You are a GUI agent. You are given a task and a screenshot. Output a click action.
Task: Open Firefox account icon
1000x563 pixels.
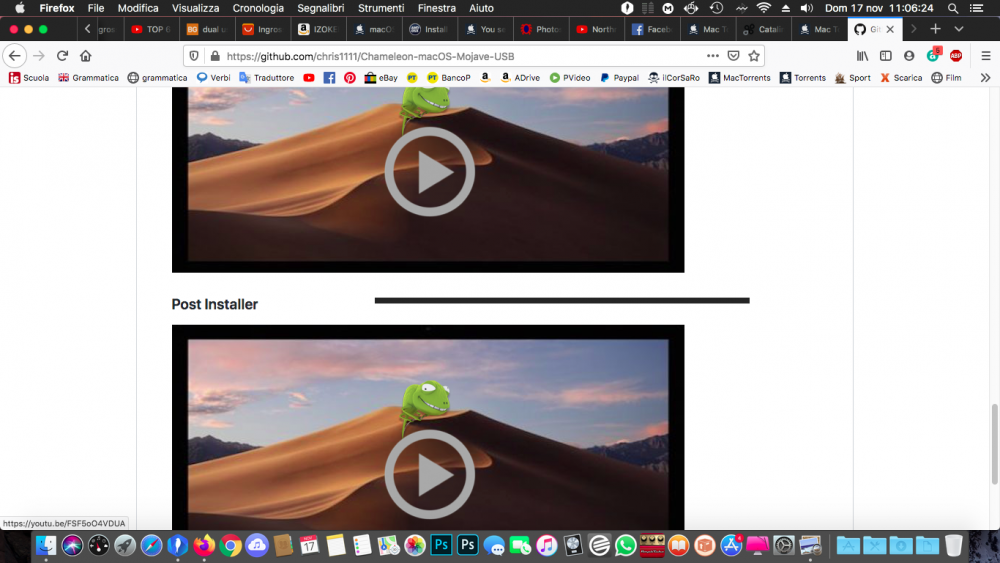(909, 56)
